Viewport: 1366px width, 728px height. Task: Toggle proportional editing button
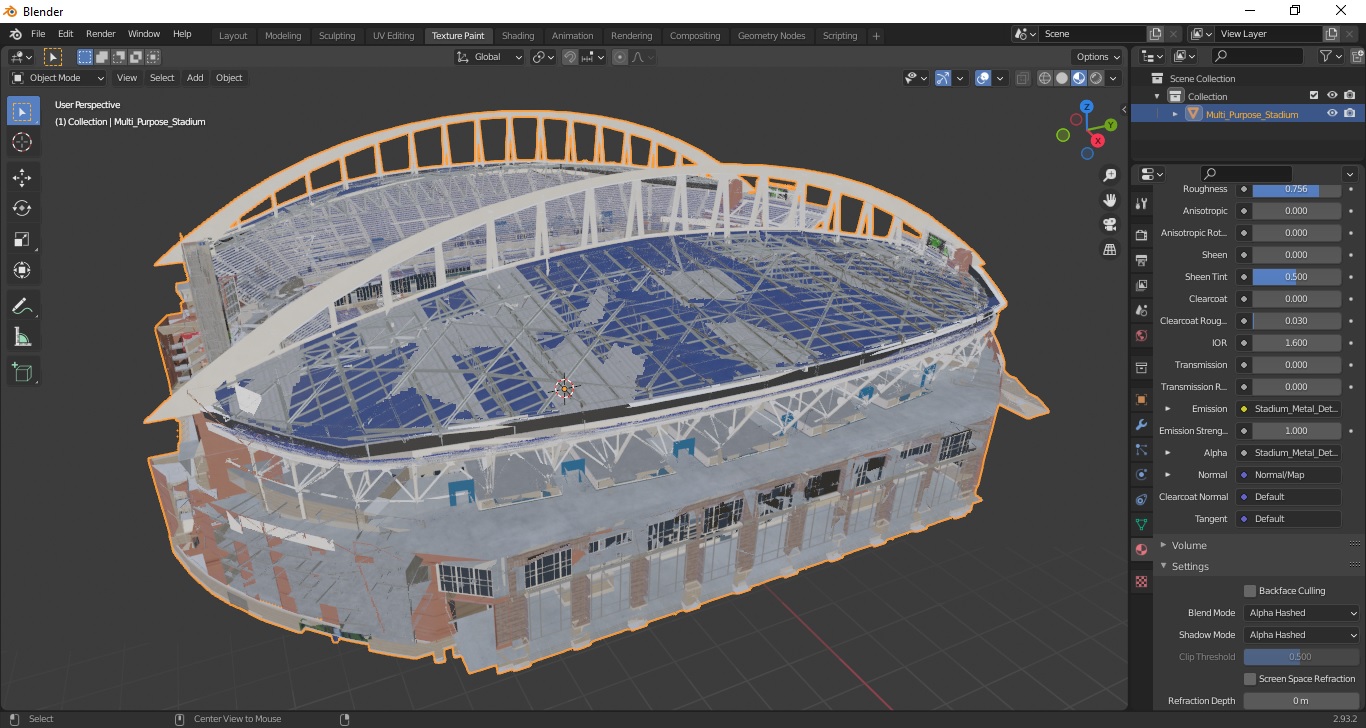620,57
